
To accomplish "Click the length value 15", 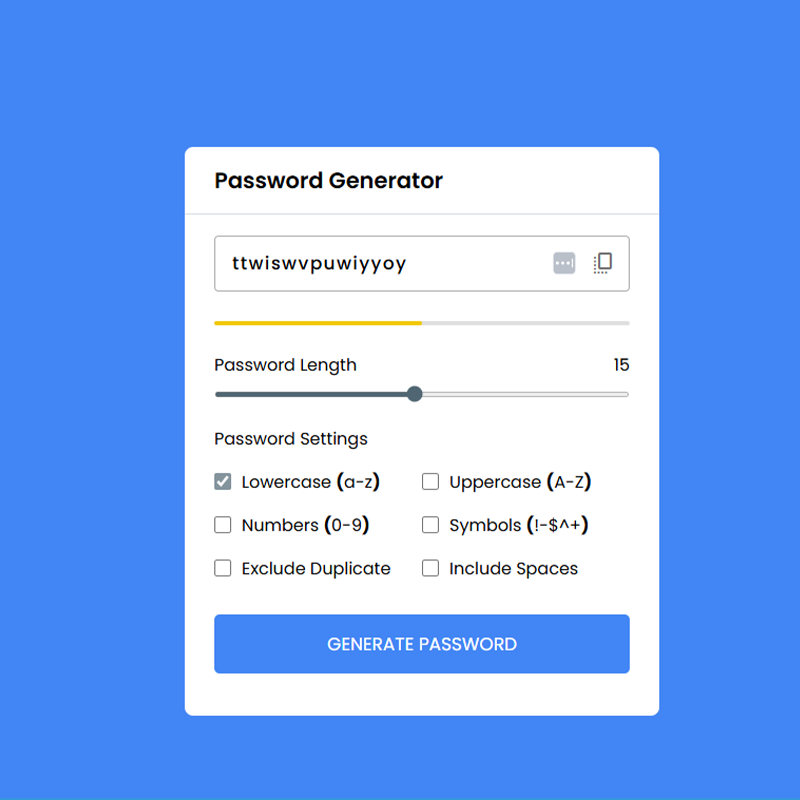I will pyautogui.click(x=621, y=365).
